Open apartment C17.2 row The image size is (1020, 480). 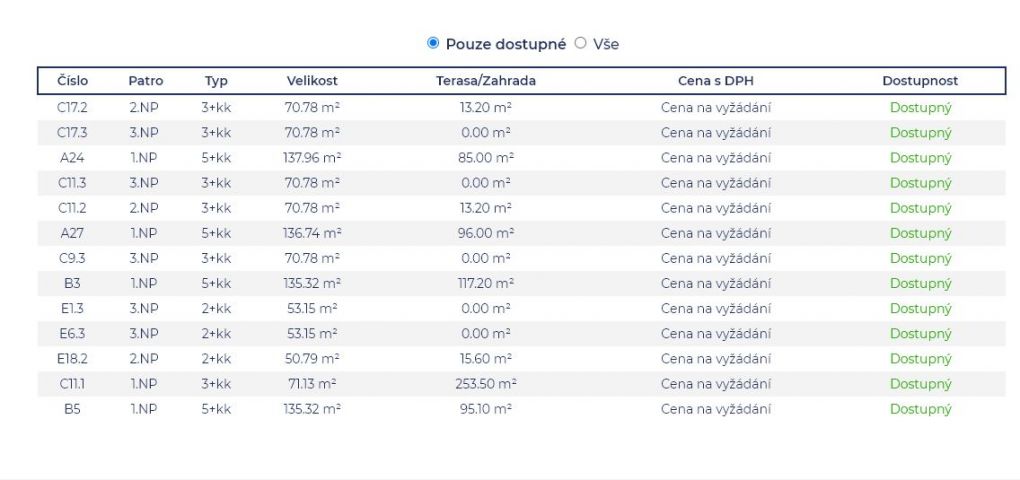(72, 107)
